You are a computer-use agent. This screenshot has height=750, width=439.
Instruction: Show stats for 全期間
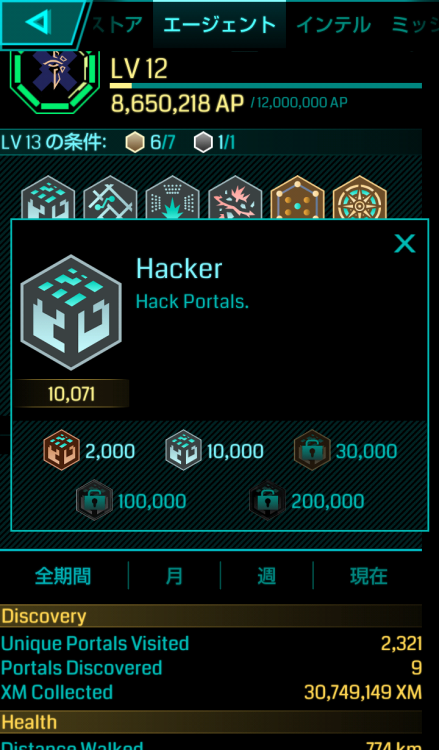tap(63, 576)
